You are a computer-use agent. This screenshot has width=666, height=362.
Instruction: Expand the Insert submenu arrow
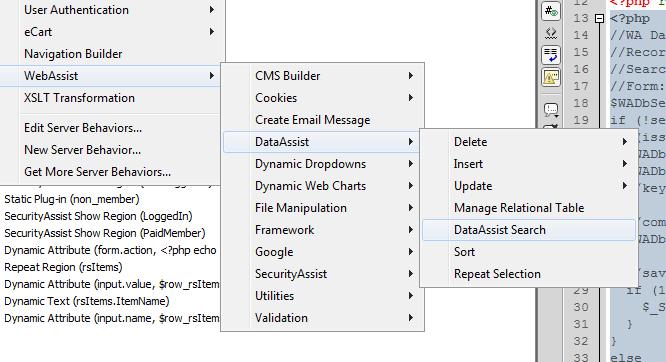point(625,164)
